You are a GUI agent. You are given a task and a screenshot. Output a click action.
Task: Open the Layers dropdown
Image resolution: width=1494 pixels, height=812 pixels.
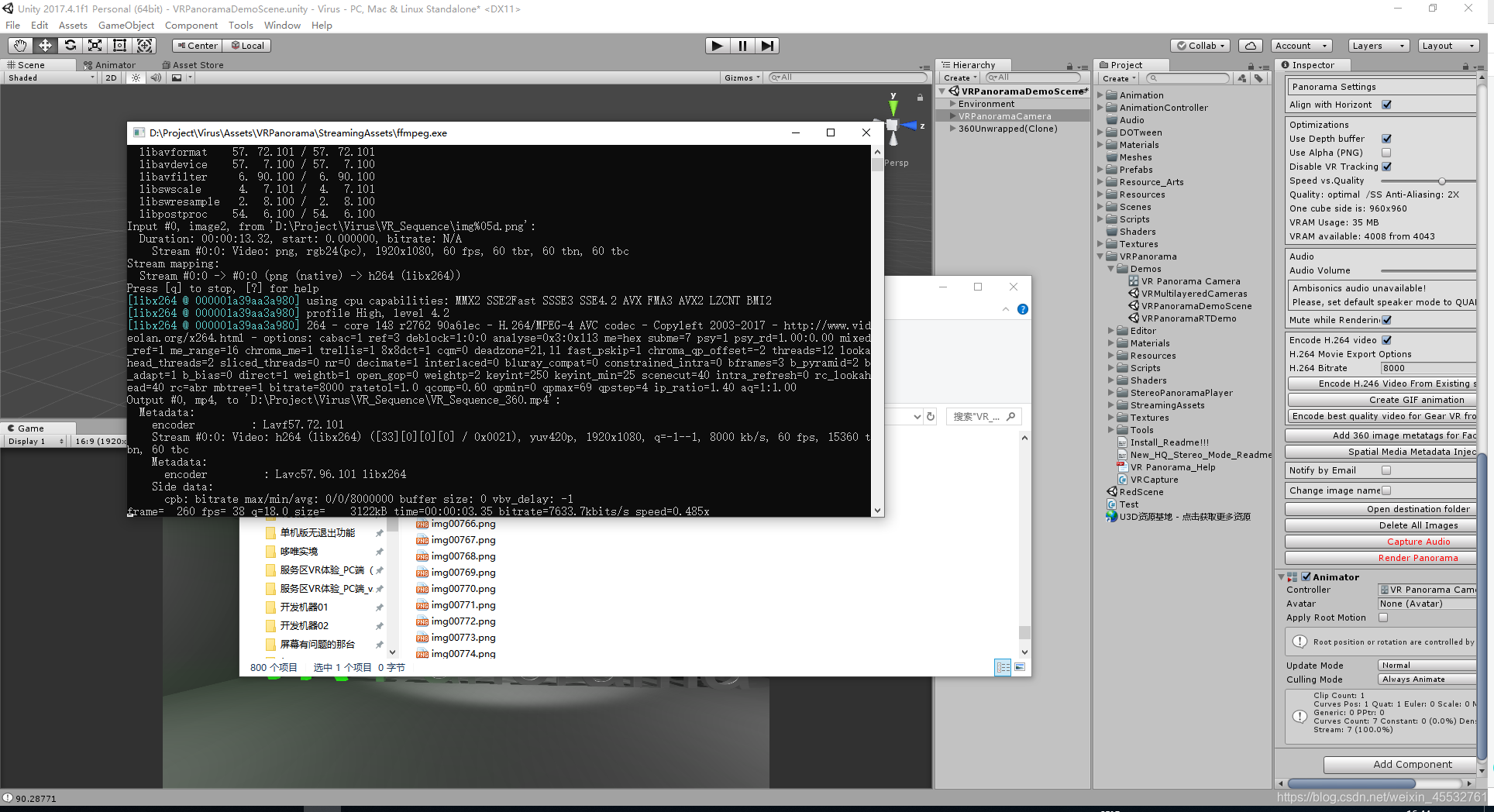(1378, 46)
